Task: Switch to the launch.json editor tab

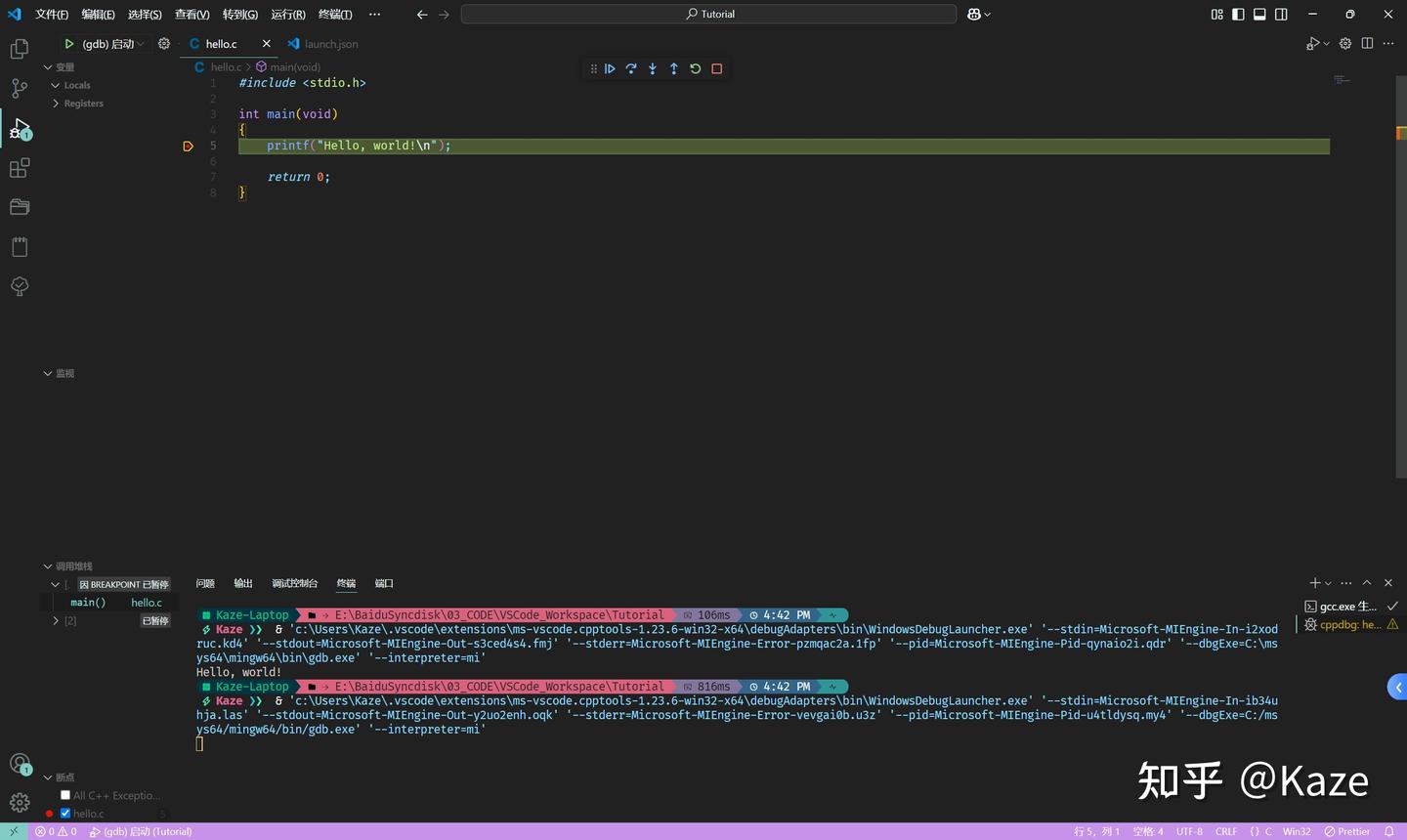Action: coord(330,44)
